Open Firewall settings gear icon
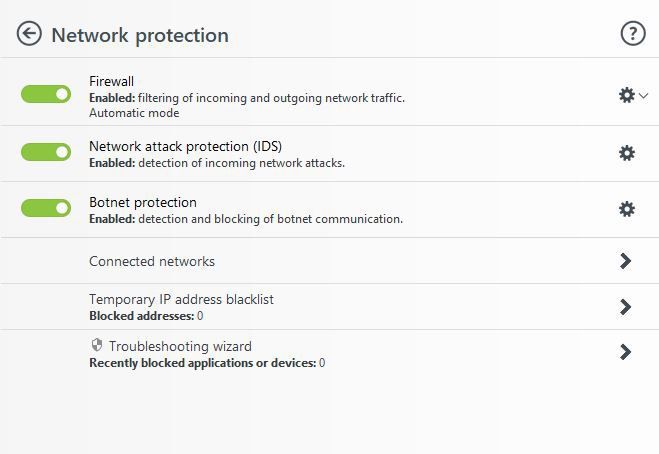Viewport: 659px width, 454px height. 627,95
